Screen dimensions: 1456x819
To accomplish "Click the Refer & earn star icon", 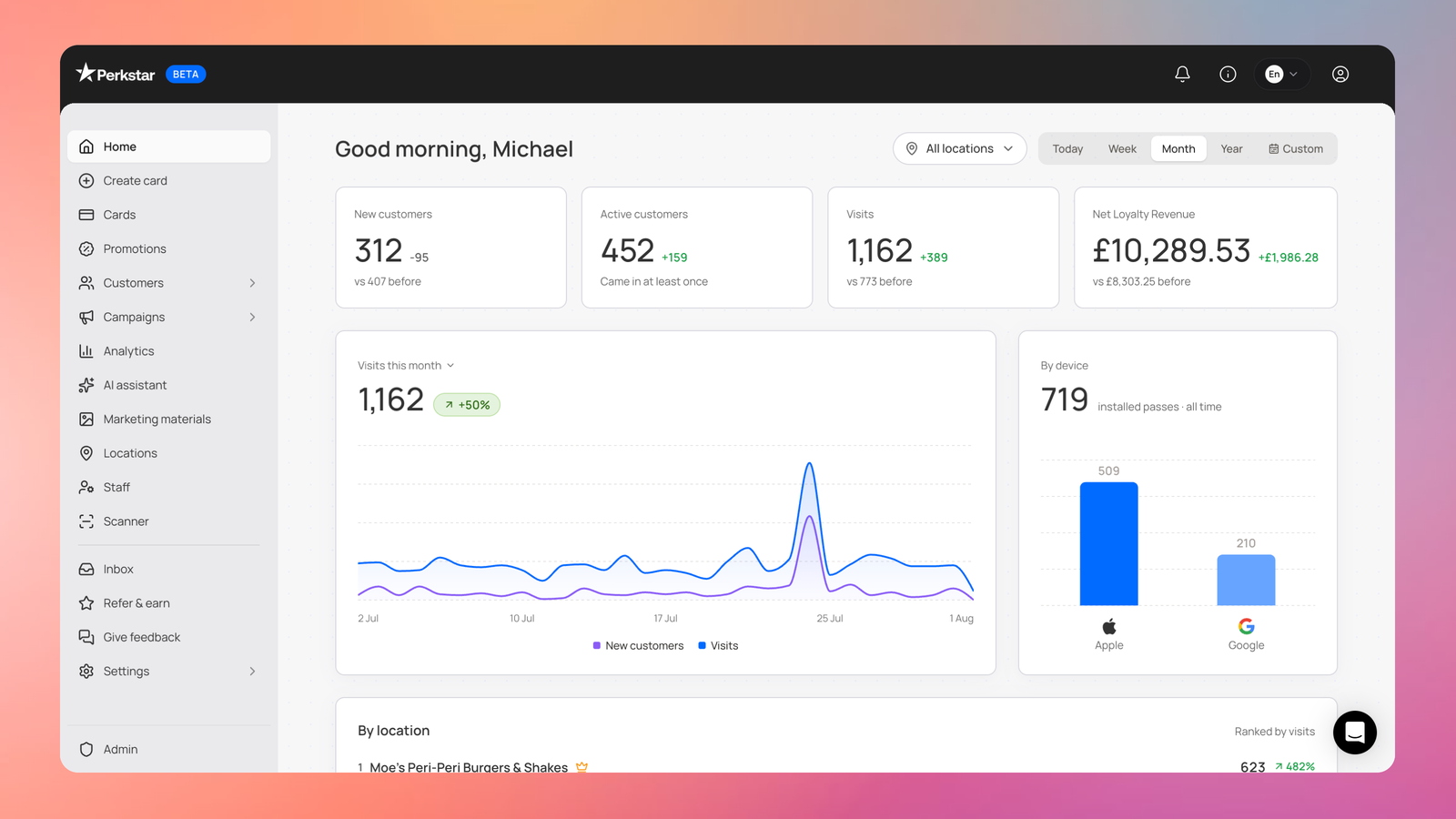I will [x=86, y=603].
